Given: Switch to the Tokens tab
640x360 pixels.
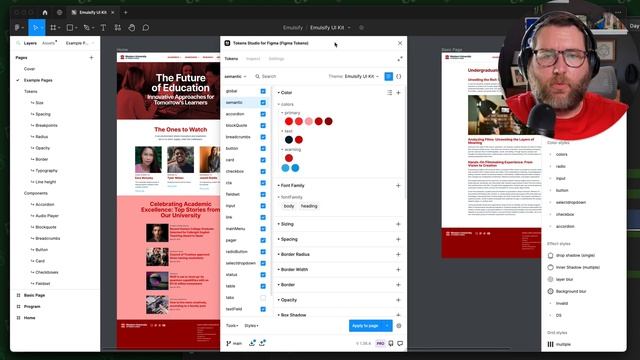Looking at the screenshot, I should [231, 59].
